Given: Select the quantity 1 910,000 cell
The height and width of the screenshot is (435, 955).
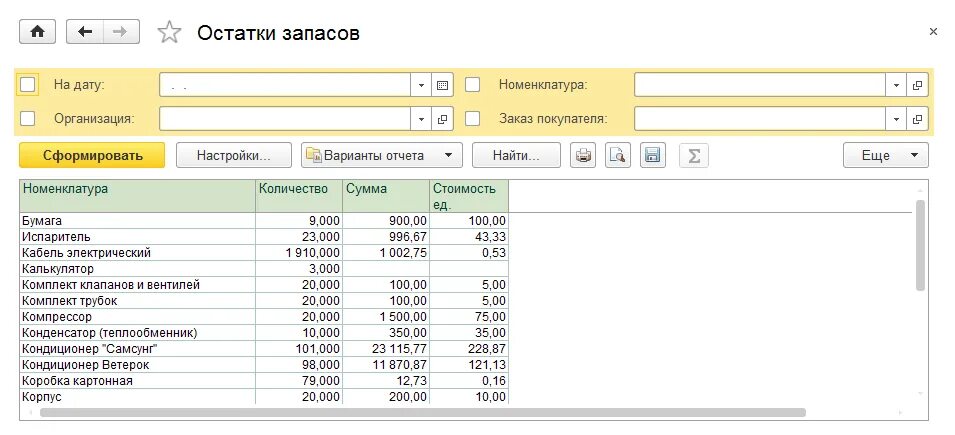Looking at the screenshot, I should coord(299,252).
